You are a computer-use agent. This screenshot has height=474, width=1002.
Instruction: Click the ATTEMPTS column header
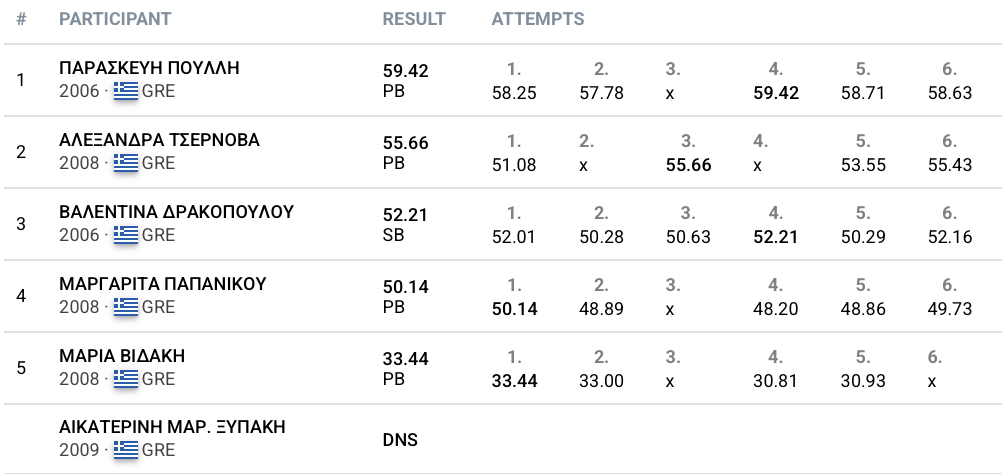(537, 19)
